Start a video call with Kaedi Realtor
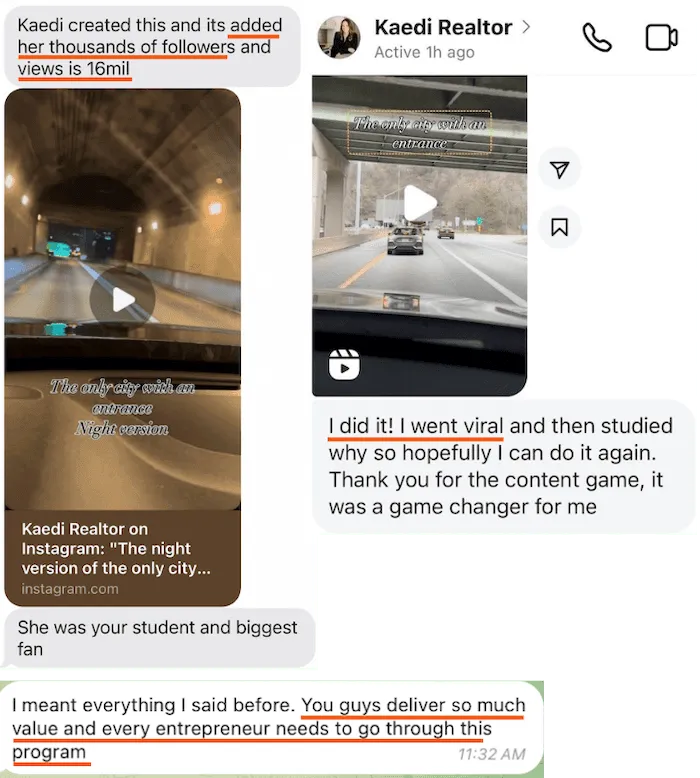This screenshot has height=778, width=700. (662, 38)
